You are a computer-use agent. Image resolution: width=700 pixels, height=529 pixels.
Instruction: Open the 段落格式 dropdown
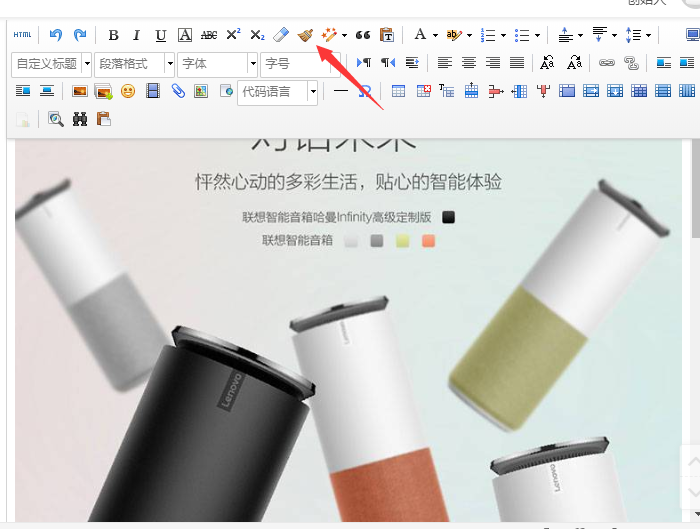click(134, 64)
